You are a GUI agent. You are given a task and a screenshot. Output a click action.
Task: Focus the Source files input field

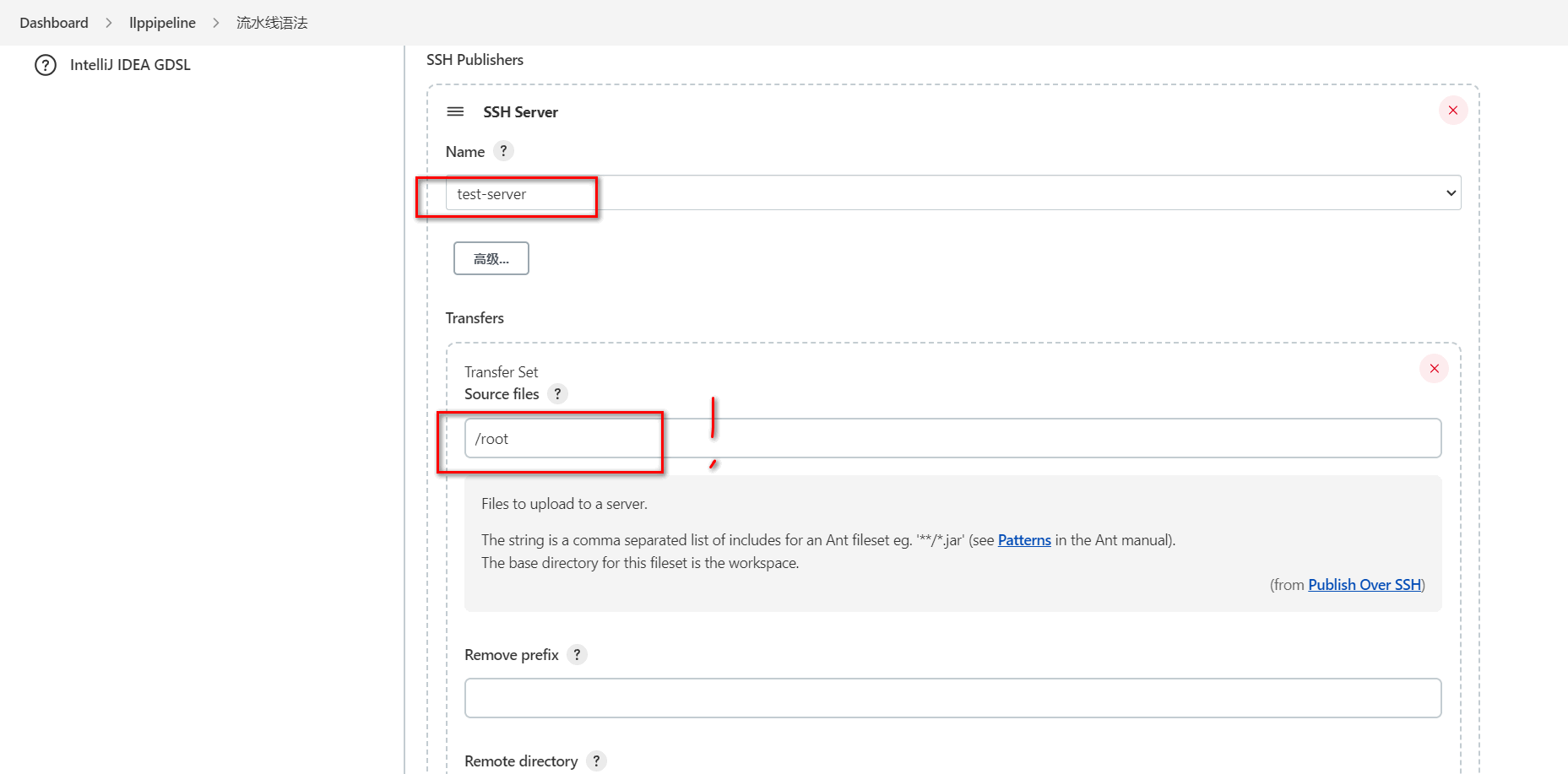pyautogui.click(x=952, y=438)
